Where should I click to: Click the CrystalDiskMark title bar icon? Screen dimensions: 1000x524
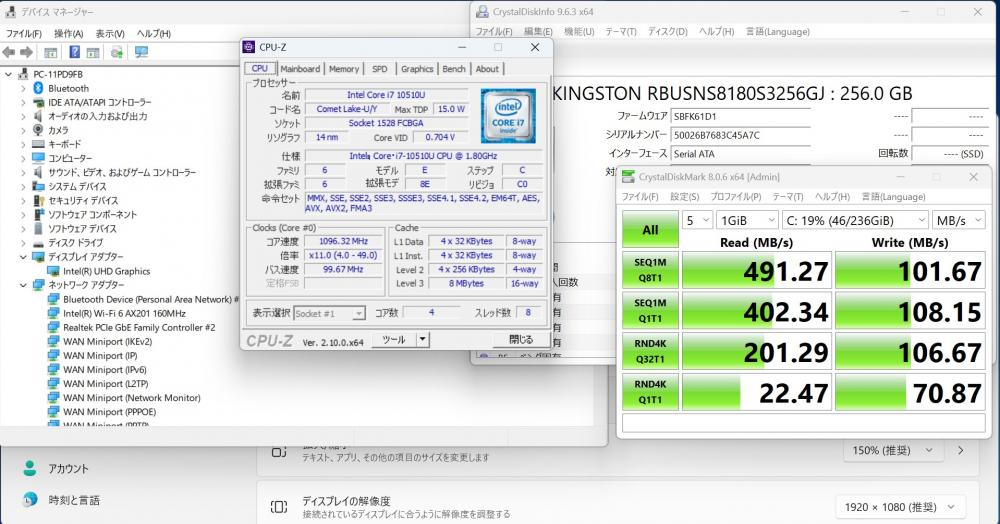pos(628,177)
